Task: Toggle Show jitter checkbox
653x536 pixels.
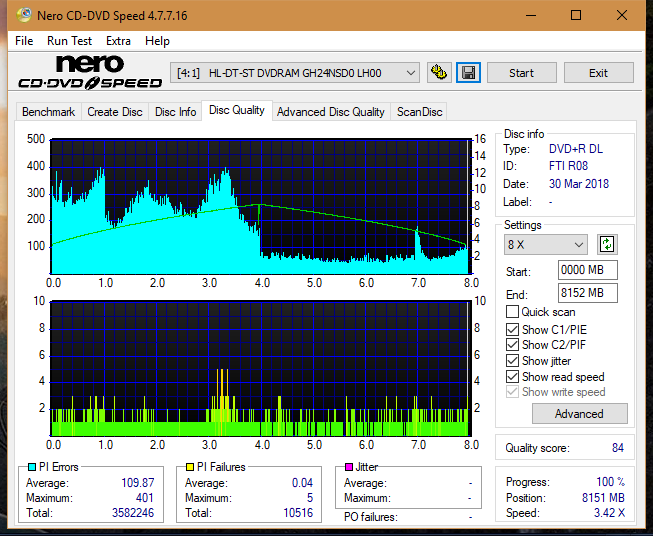Action: (512, 361)
